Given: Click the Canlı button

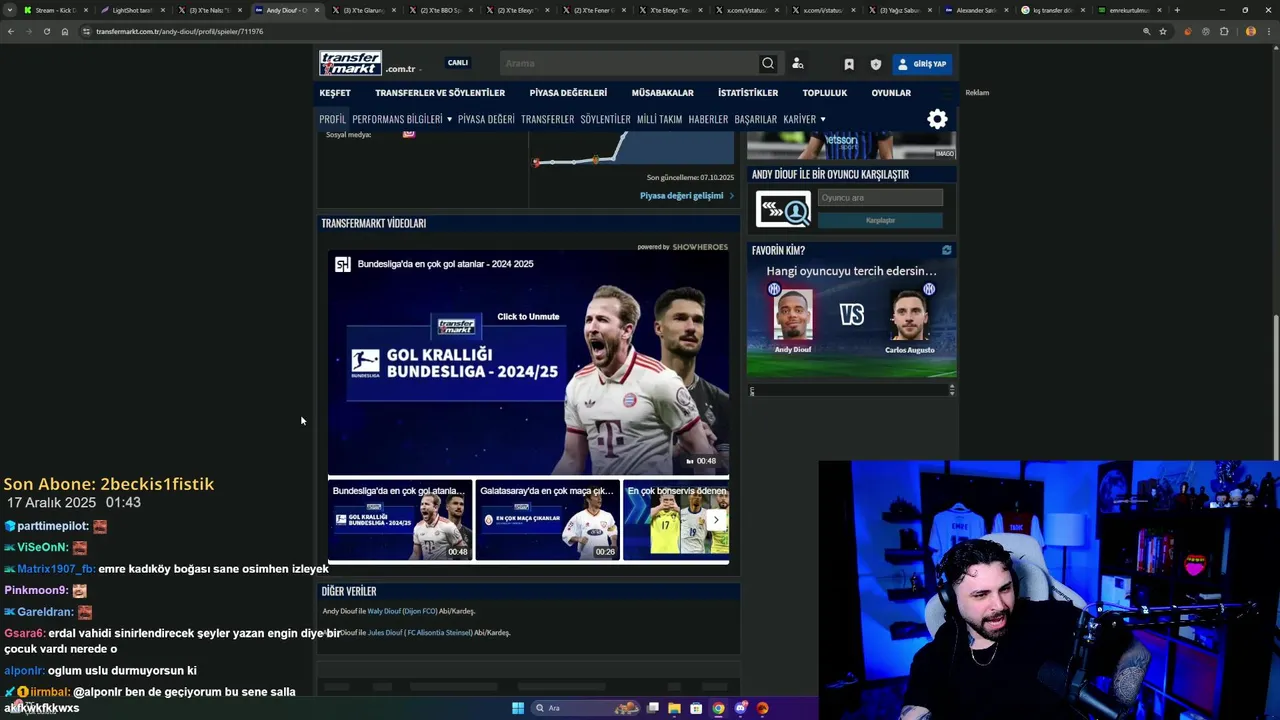Looking at the screenshot, I should coord(458,63).
